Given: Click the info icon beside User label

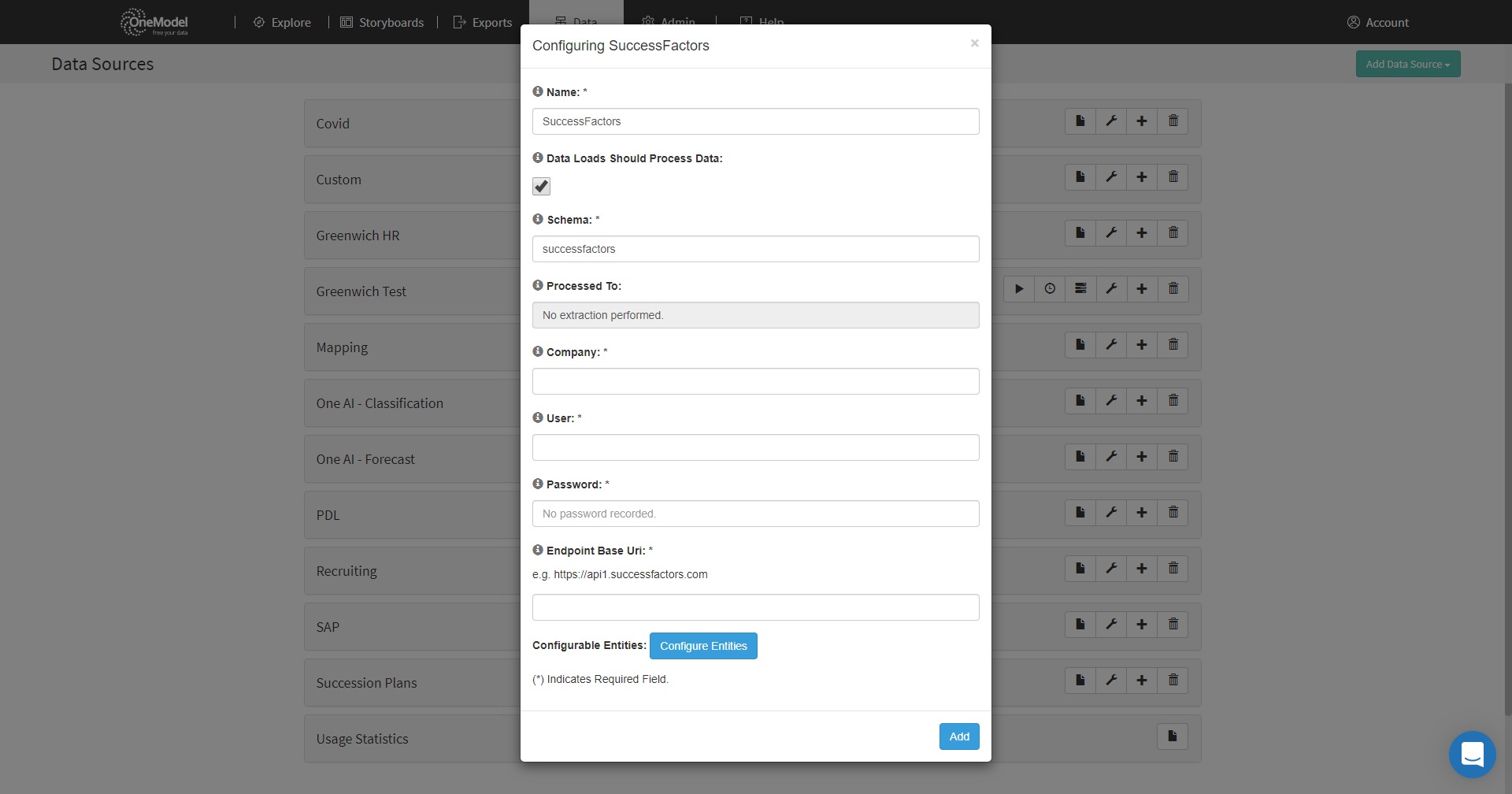Looking at the screenshot, I should pyautogui.click(x=538, y=417).
